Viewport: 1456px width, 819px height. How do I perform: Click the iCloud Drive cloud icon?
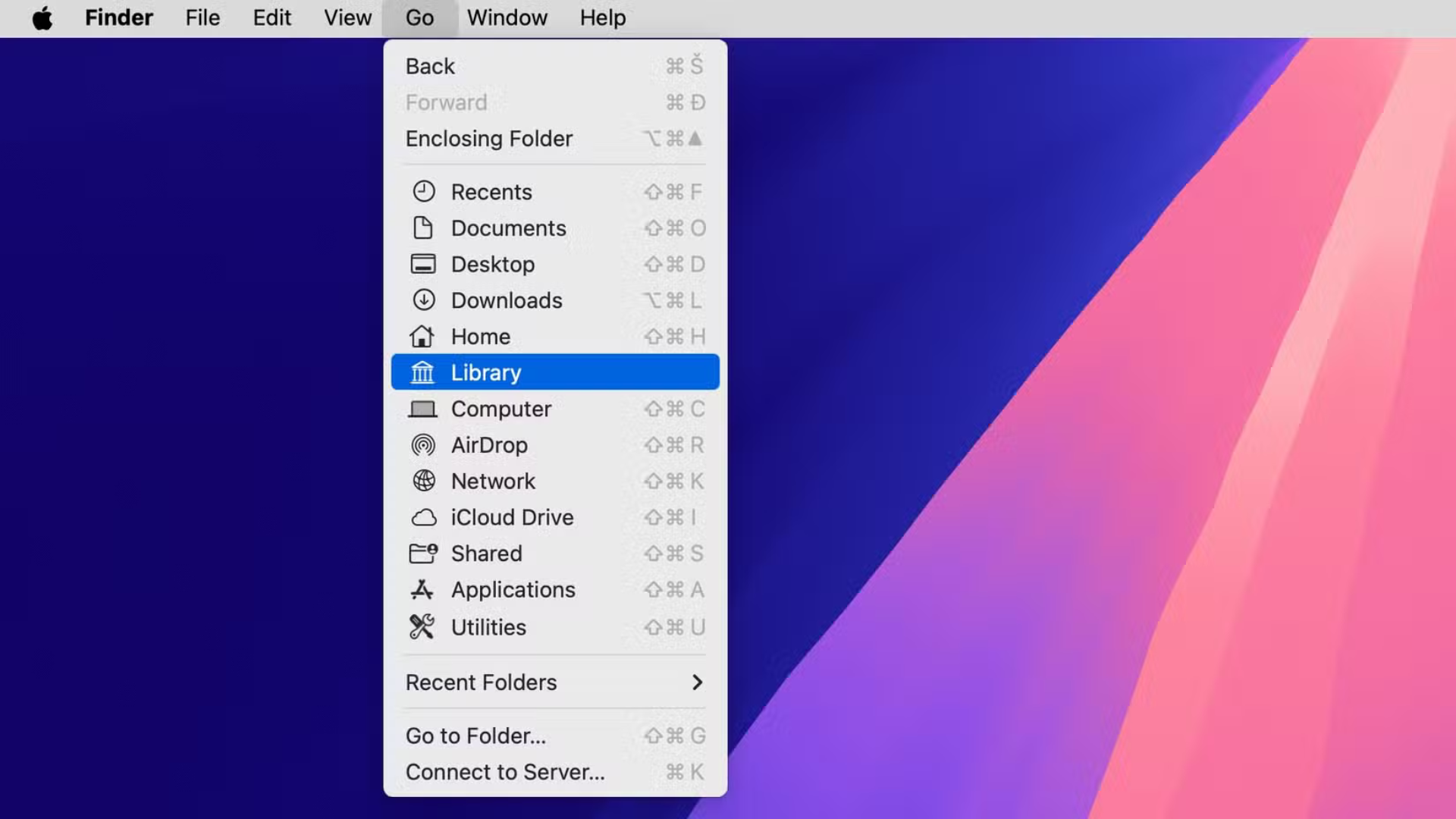tap(424, 517)
